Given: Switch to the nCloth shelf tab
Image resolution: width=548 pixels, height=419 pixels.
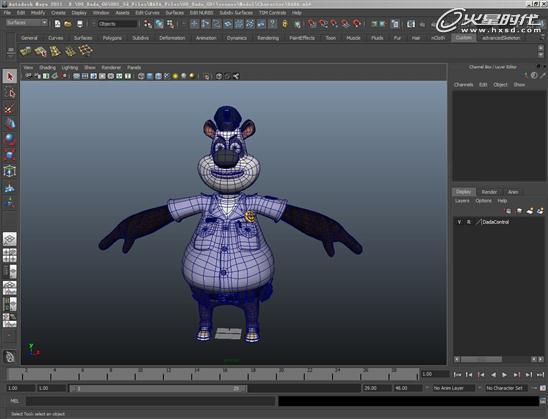Looking at the screenshot, I should click(x=438, y=38).
